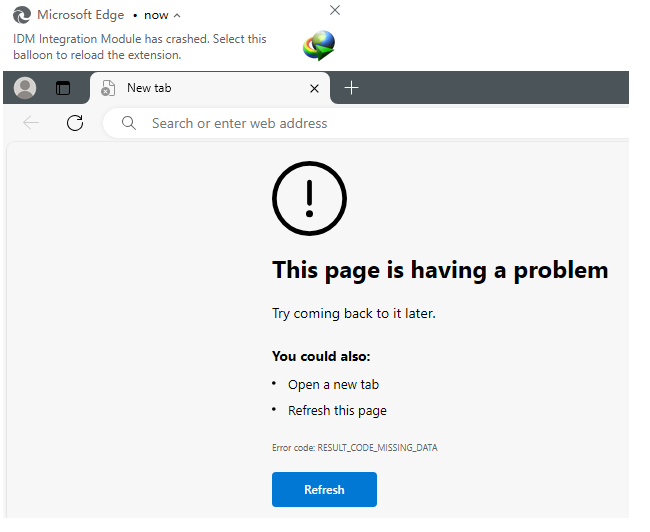Image resolution: width=650 pixels, height=532 pixels.
Task: Click the Microsoft Edge logo in notification
Action: pyautogui.click(x=22, y=15)
